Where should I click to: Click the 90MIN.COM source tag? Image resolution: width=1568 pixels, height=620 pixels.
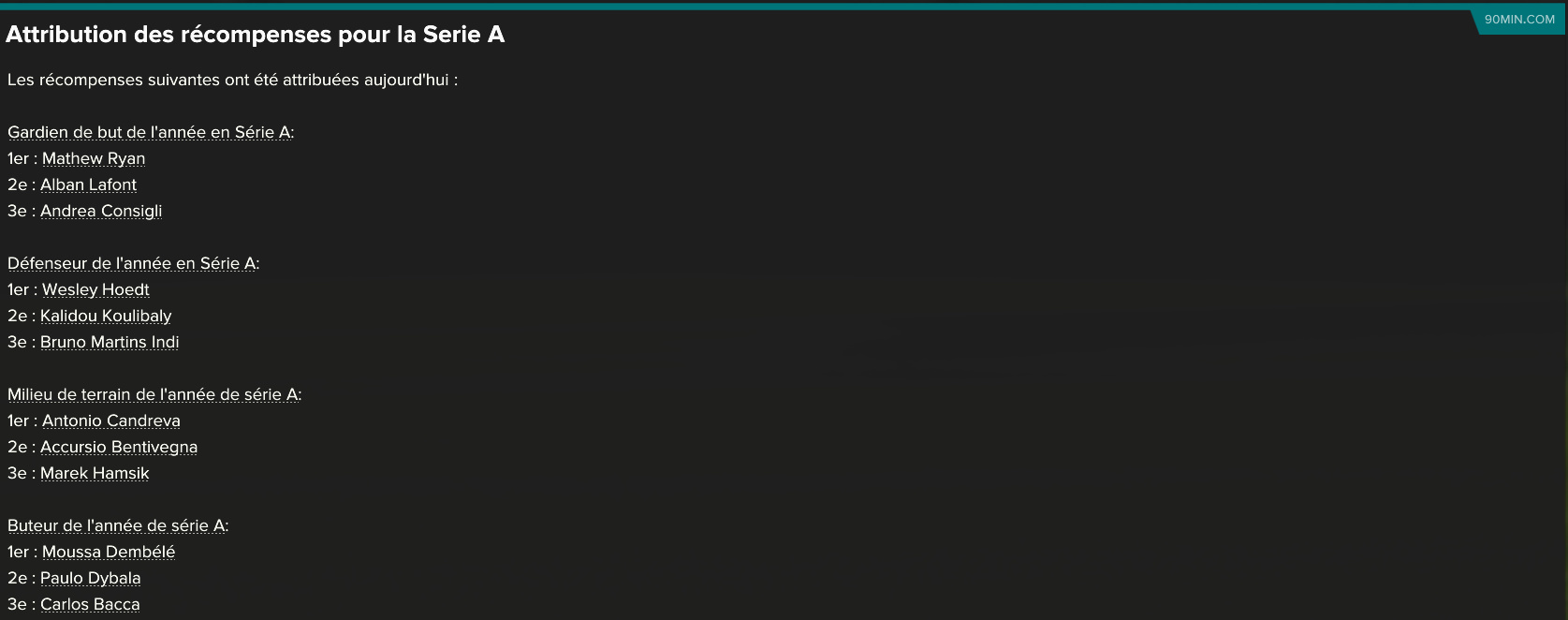point(1519,20)
